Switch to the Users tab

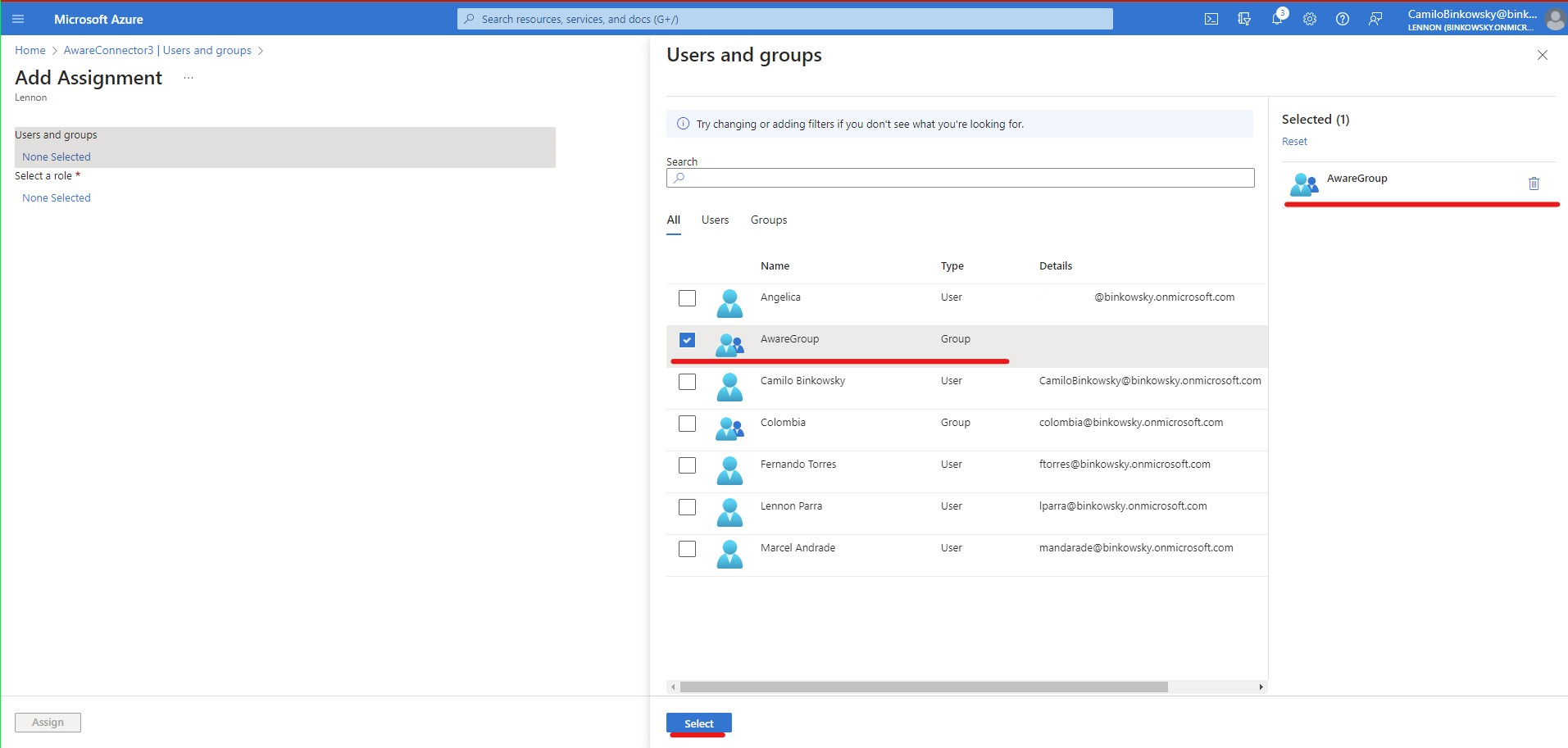pyautogui.click(x=714, y=220)
